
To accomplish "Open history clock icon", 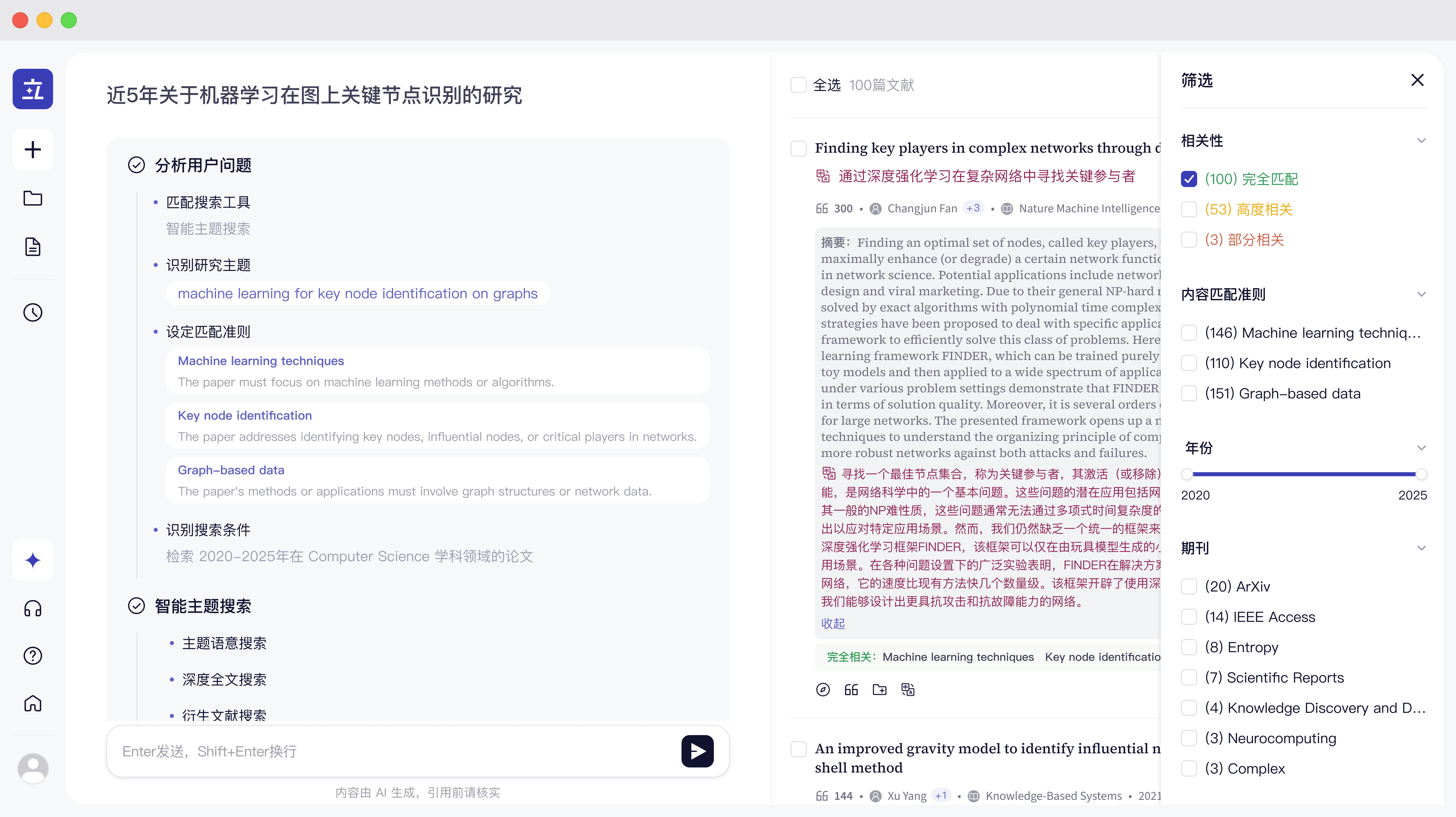I will 33,312.
